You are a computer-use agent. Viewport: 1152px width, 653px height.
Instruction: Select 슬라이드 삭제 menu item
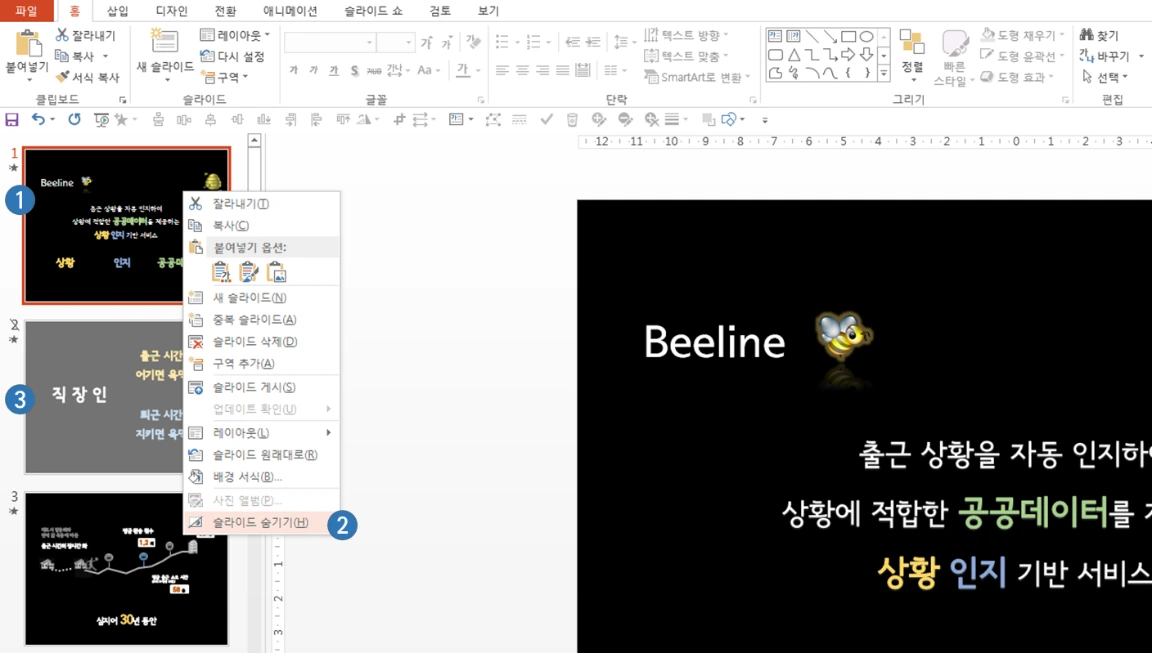261,342
